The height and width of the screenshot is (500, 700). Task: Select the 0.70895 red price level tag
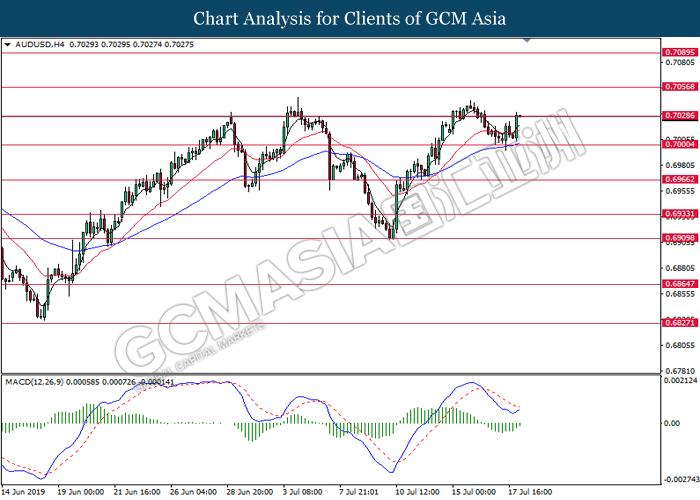point(679,51)
